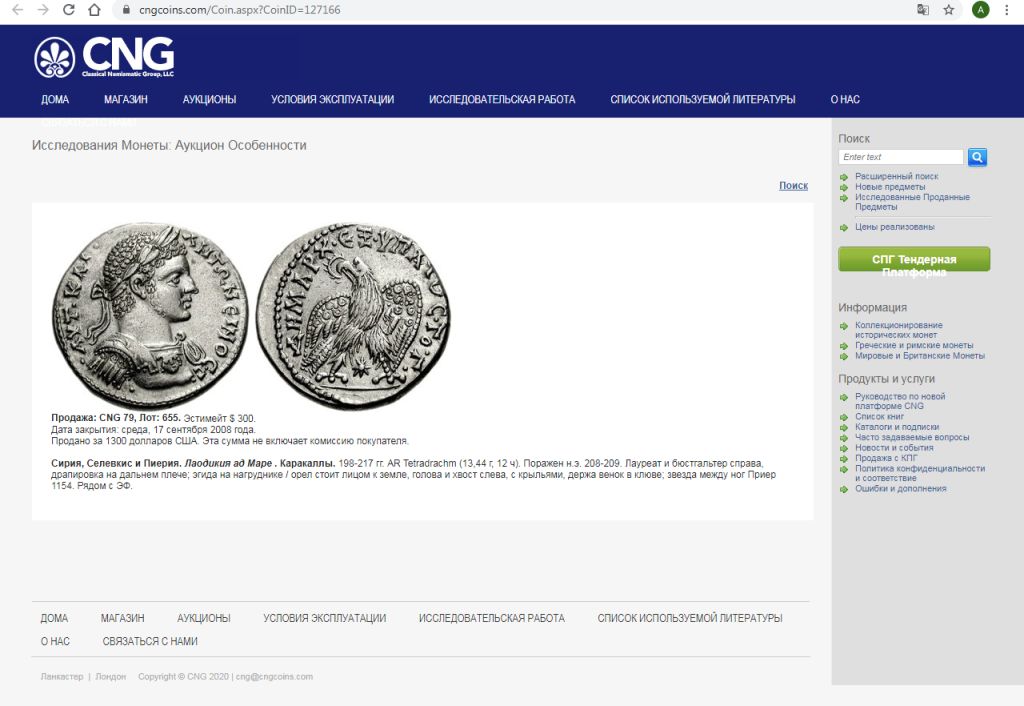Open ДОМА in the top navigation
This screenshot has width=1024, height=706.
[x=55, y=99]
